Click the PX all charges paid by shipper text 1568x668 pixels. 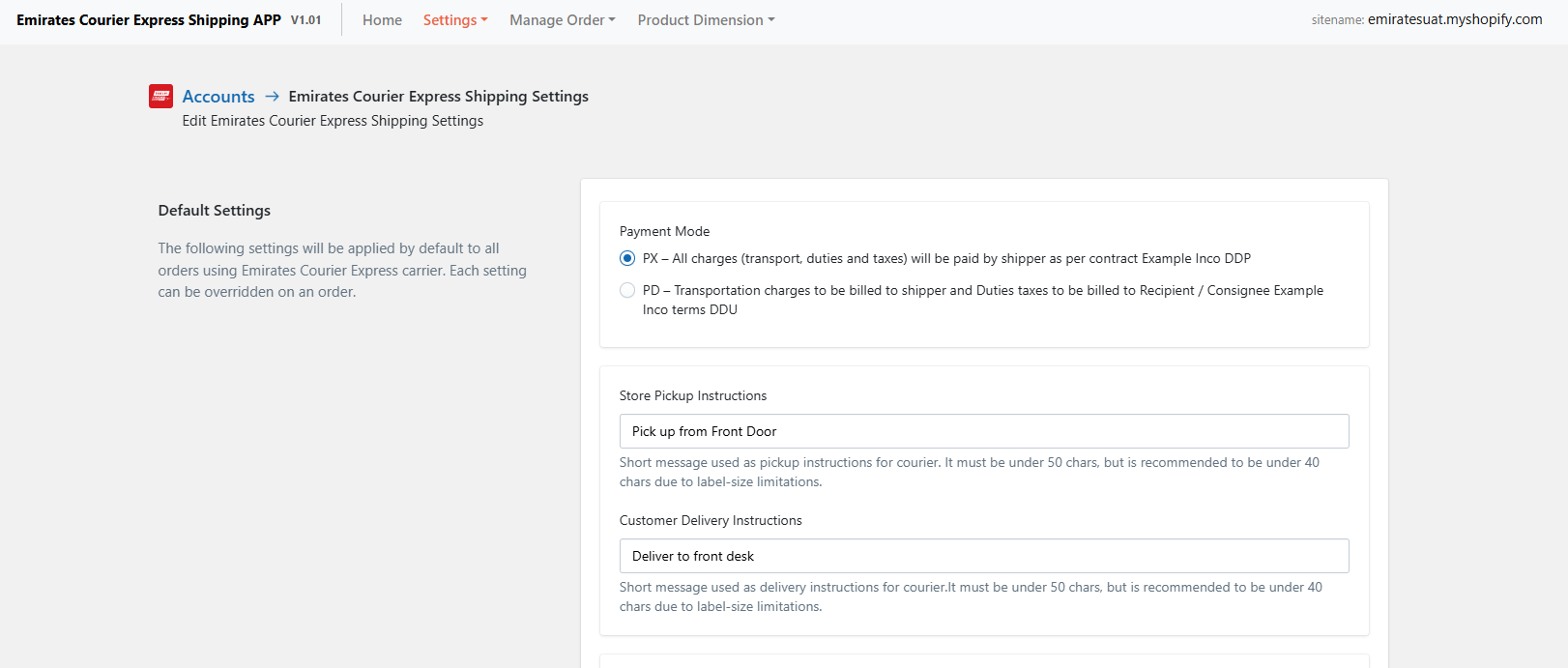[946, 258]
